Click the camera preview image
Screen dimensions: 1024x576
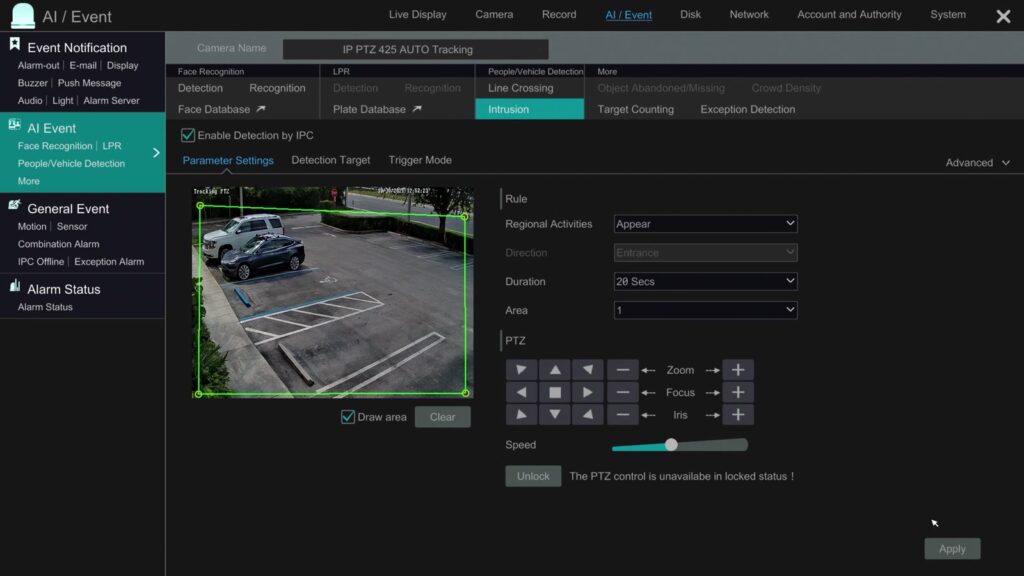(332, 293)
